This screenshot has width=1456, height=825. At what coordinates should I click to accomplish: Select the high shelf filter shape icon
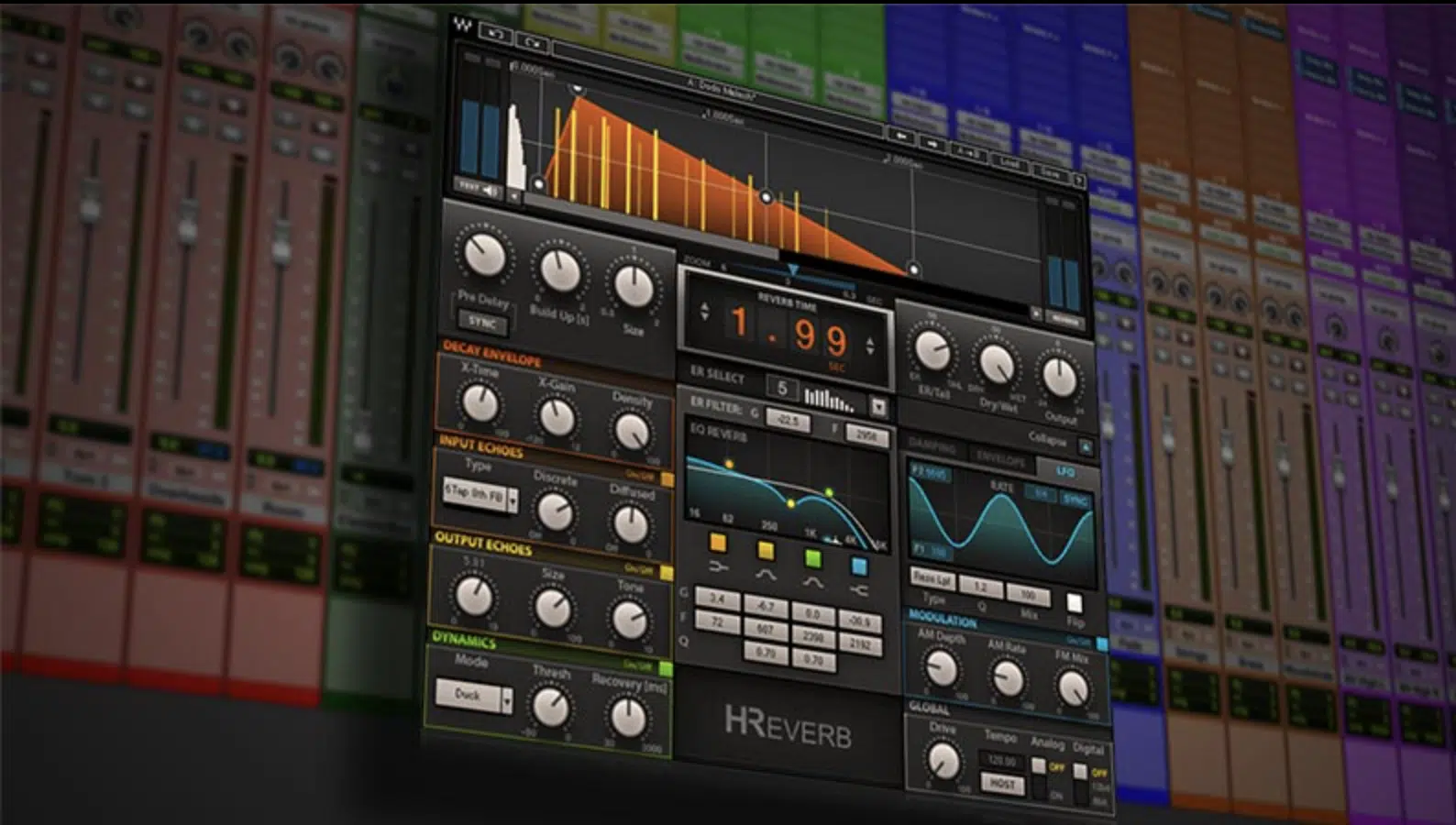(x=859, y=592)
